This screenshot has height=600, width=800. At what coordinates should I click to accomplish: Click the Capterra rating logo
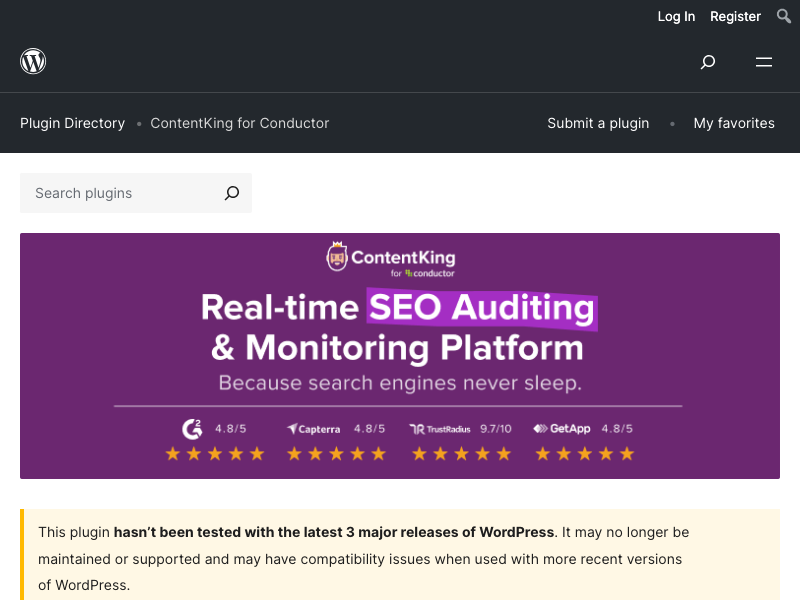pyautogui.click(x=313, y=429)
